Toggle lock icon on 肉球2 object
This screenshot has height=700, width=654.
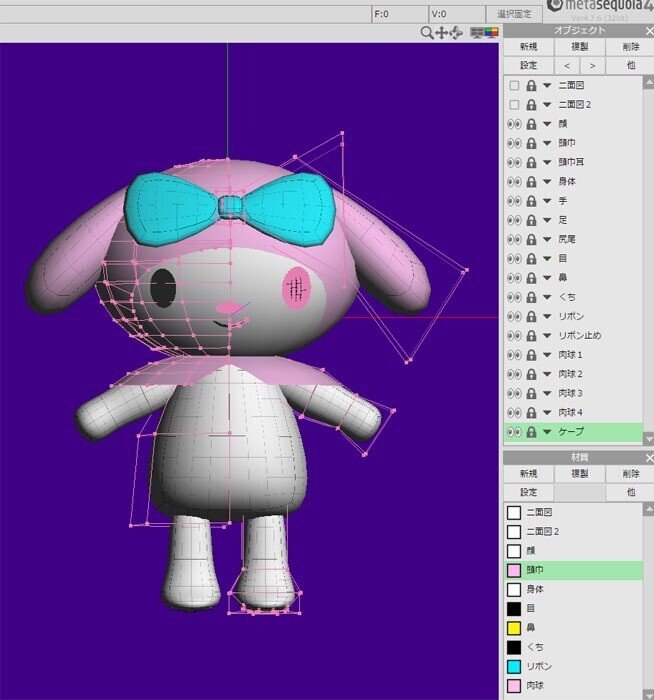(531, 374)
